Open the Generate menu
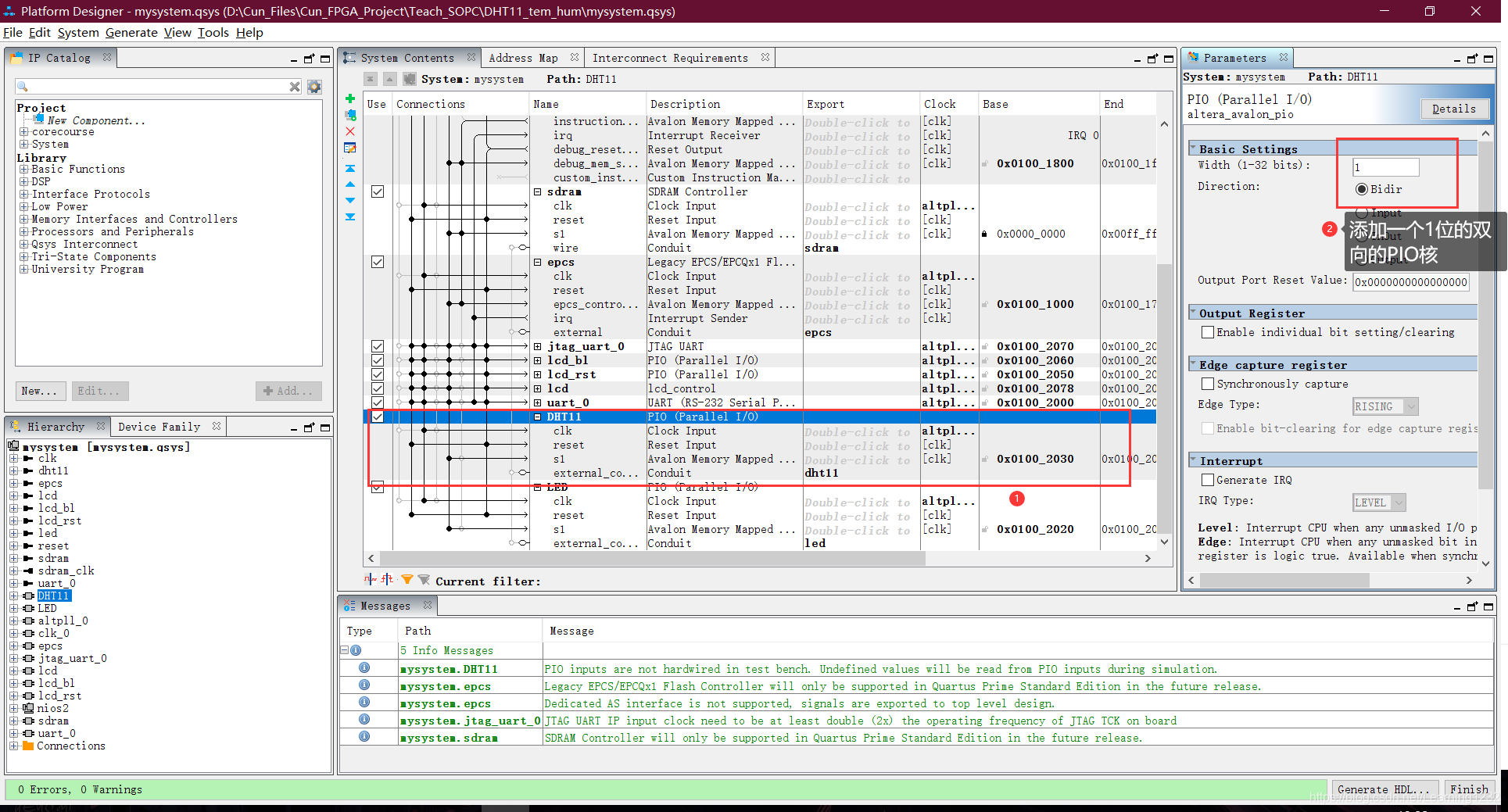The width and height of the screenshot is (1508, 812). 131,32
